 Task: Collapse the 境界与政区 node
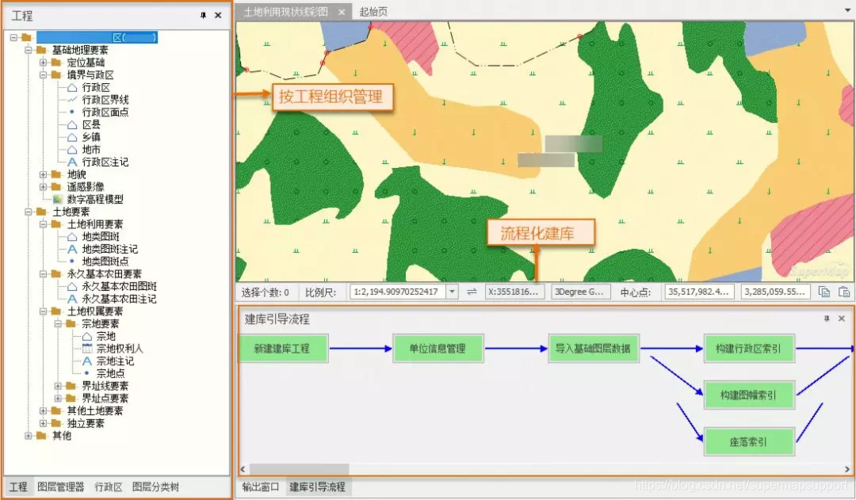pos(43,75)
